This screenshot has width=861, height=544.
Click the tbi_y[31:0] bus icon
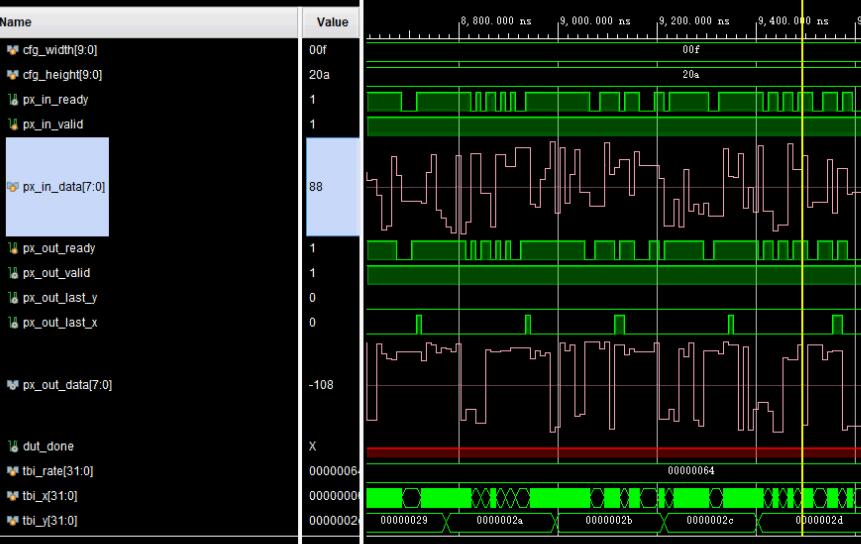[x=13, y=520]
